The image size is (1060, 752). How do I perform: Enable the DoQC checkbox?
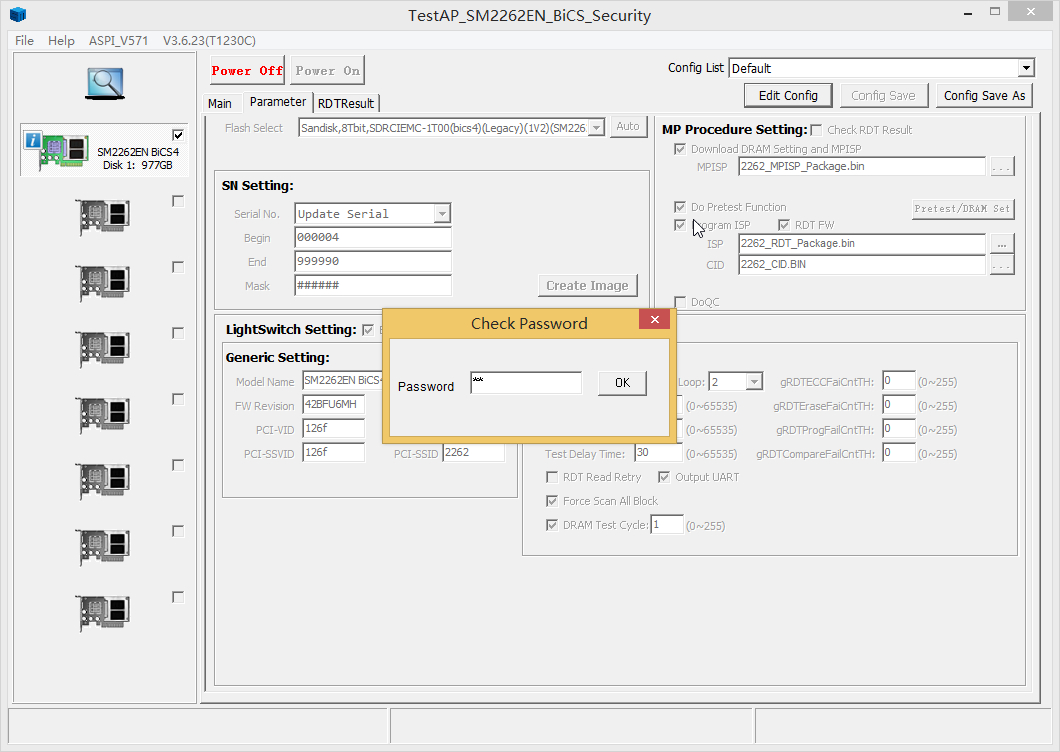coord(681,302)
